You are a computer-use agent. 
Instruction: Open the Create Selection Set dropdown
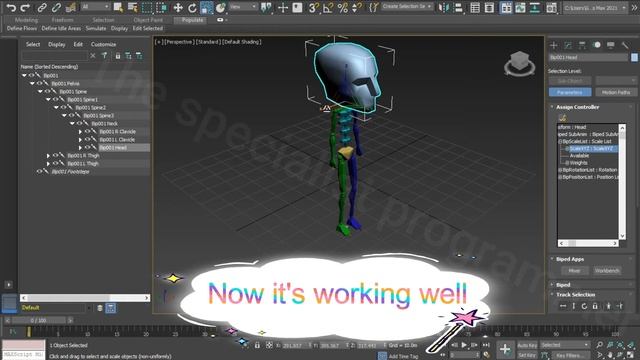pyautogui.click(x=407, y=7)
